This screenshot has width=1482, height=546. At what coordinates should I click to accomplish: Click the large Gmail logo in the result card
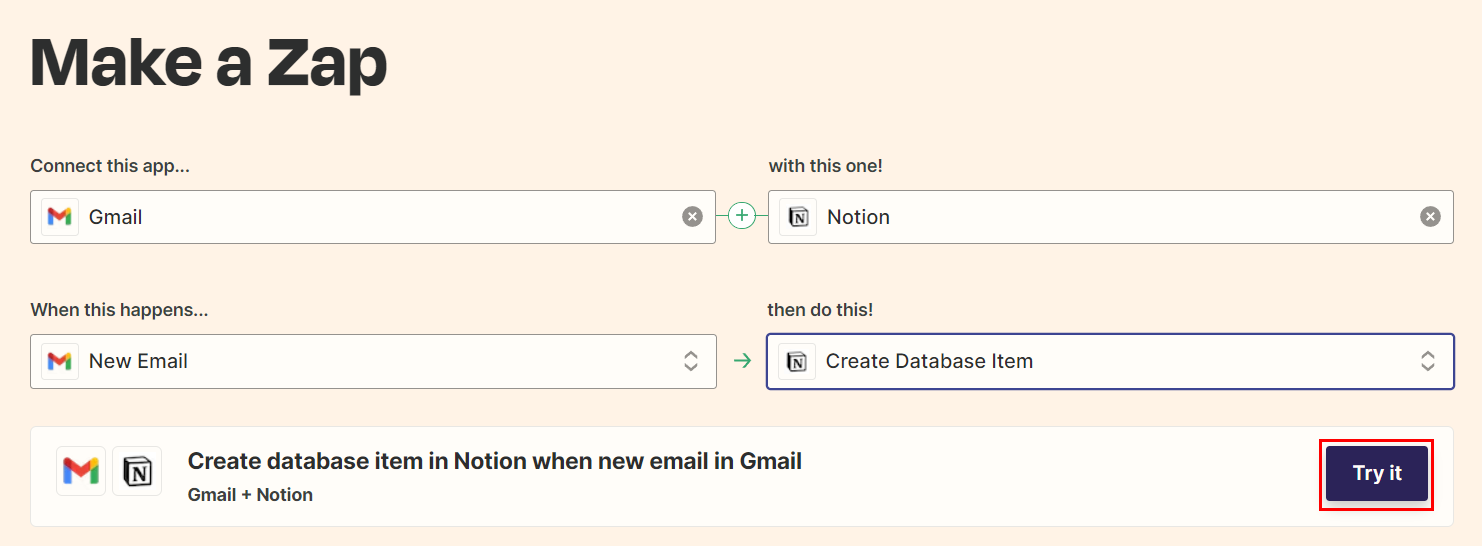coord(81,471)
